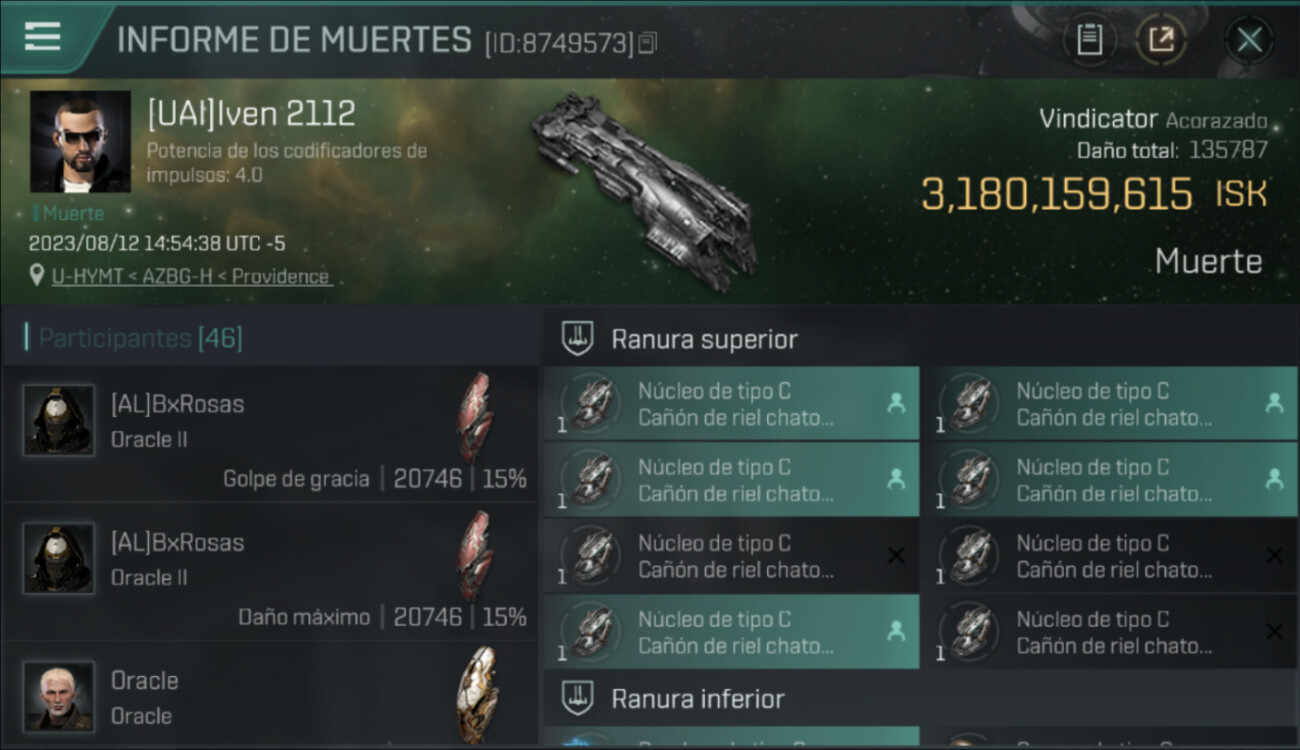Copy the kill report ID
The image size is (1300, 750).
pos(648,43)
